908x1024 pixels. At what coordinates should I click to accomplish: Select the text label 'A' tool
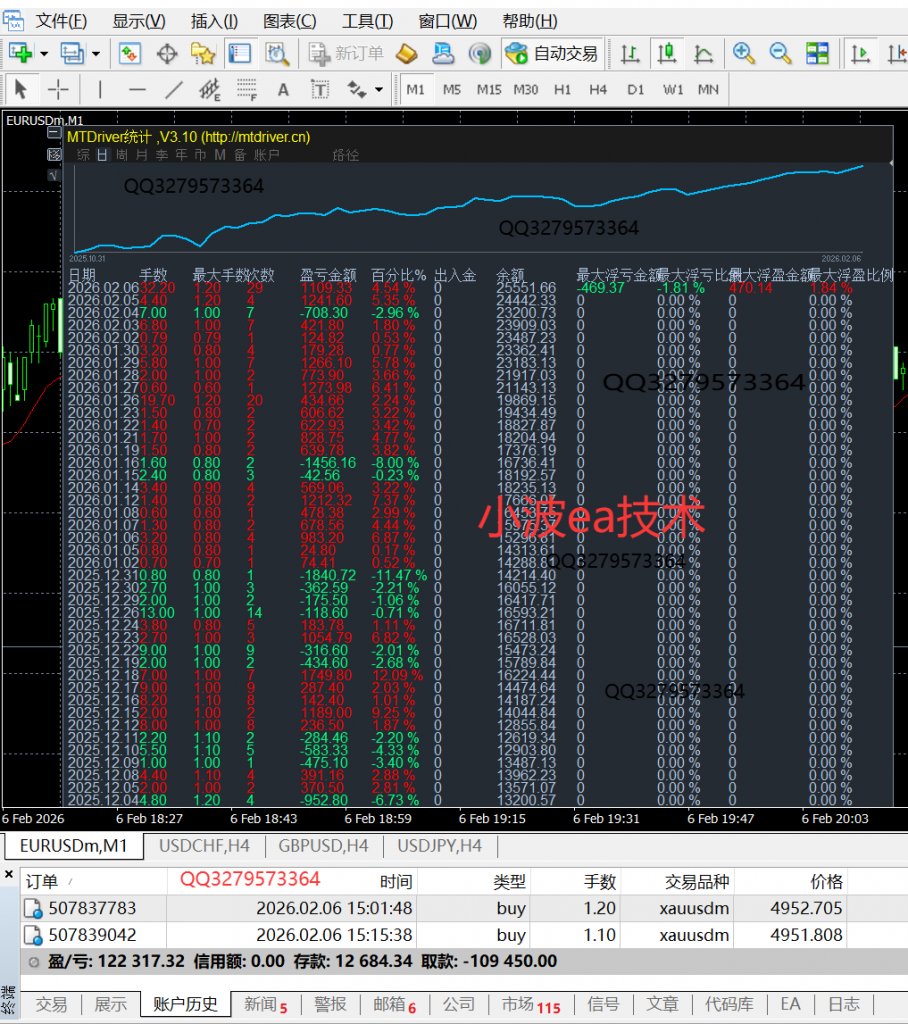click(x=283, y=90)
